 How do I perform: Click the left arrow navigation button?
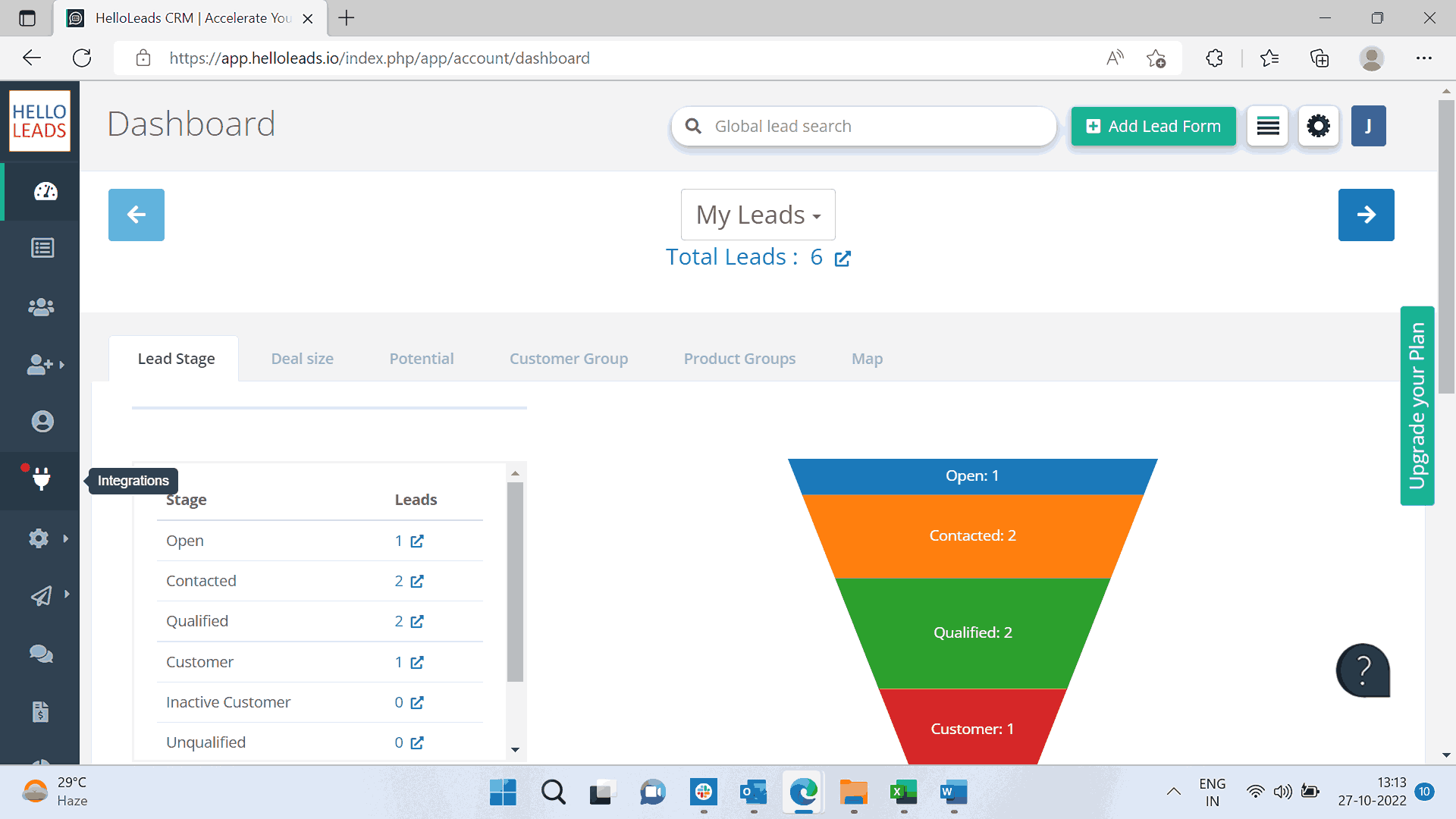point(136,215)
